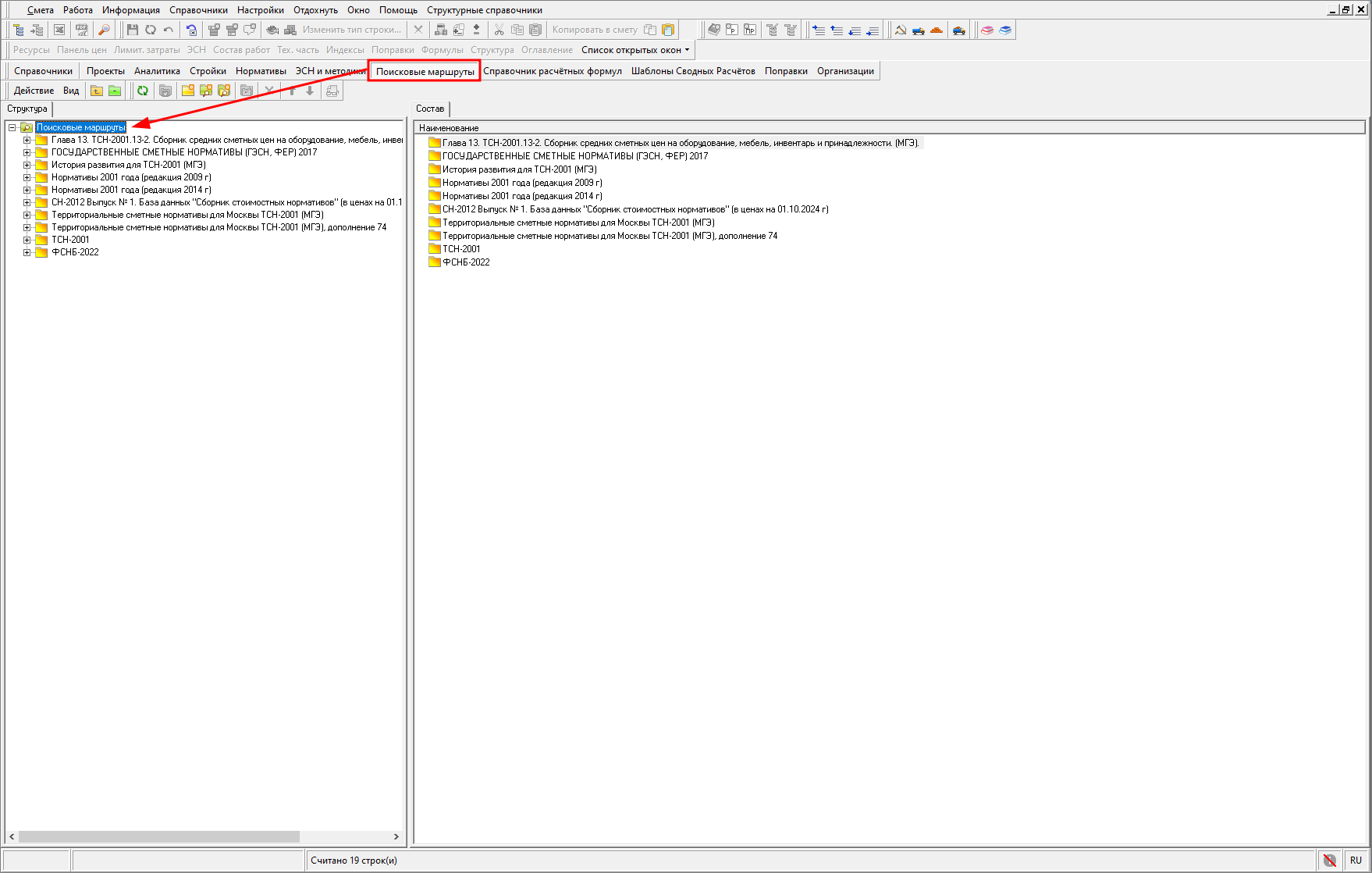The height and width of the screenshot is (873, 1372).
Task: Click the blue stacked books icon
Action: (x=1005, y=30)
